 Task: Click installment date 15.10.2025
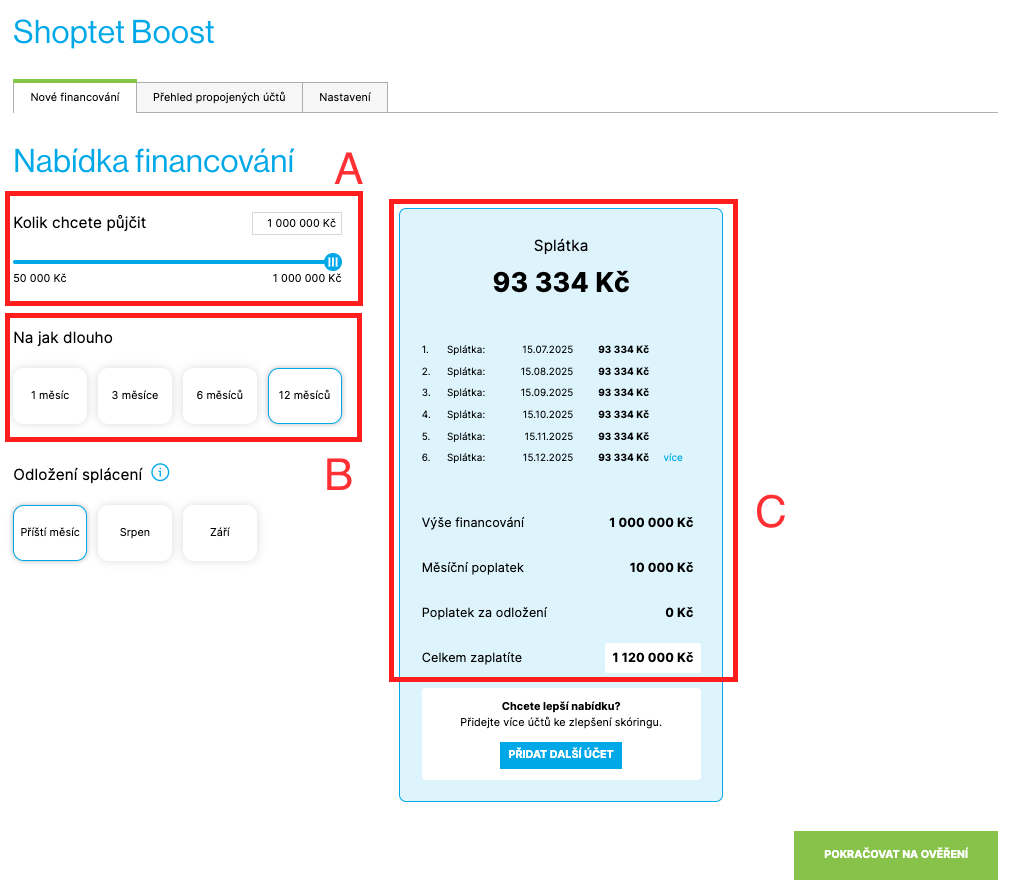point(547,414)
